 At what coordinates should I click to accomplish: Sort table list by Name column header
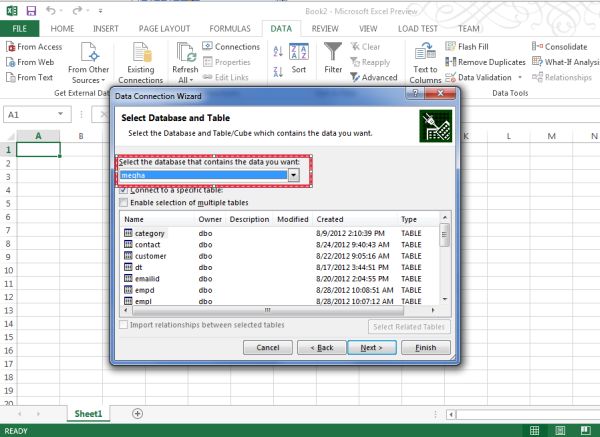coord(158,219)
